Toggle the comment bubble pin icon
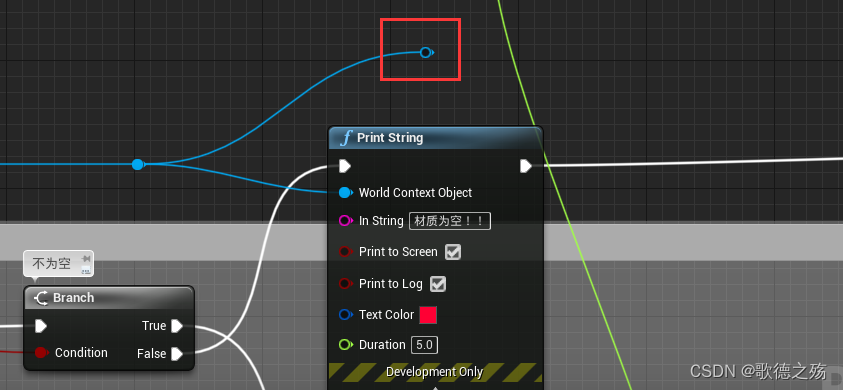 [85, 259]
